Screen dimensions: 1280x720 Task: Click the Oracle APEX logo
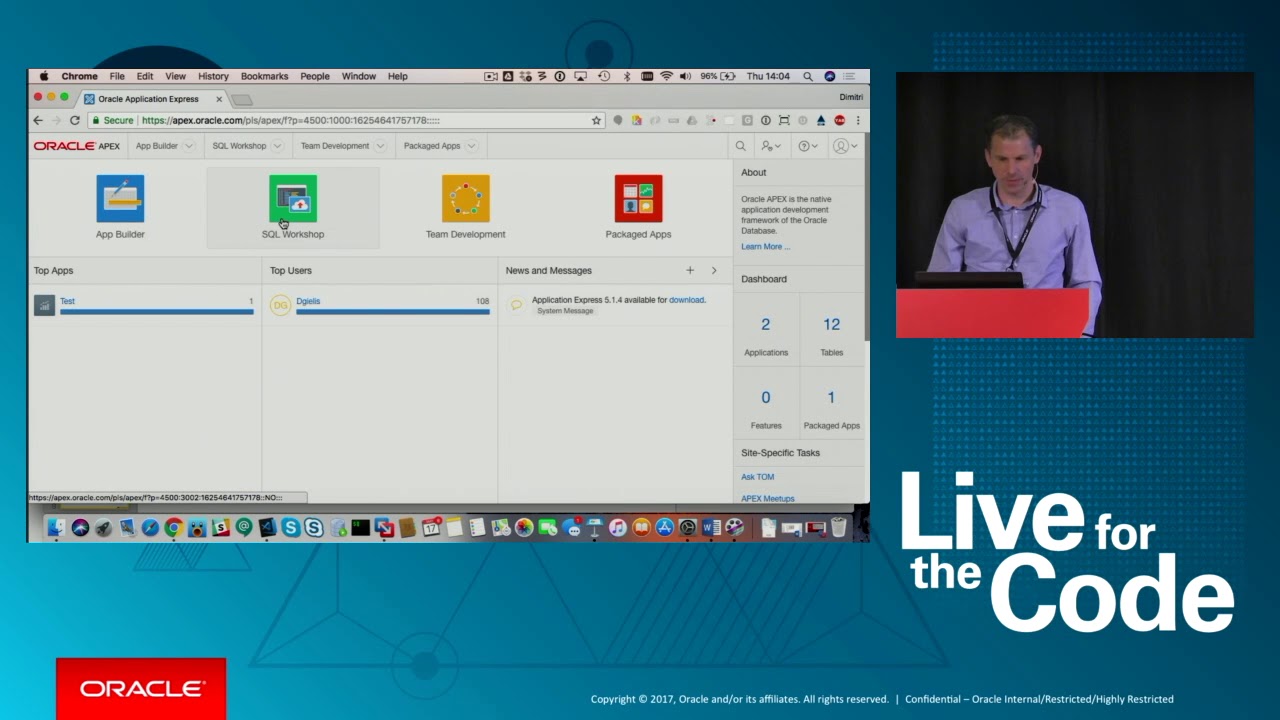pos(77,146)
